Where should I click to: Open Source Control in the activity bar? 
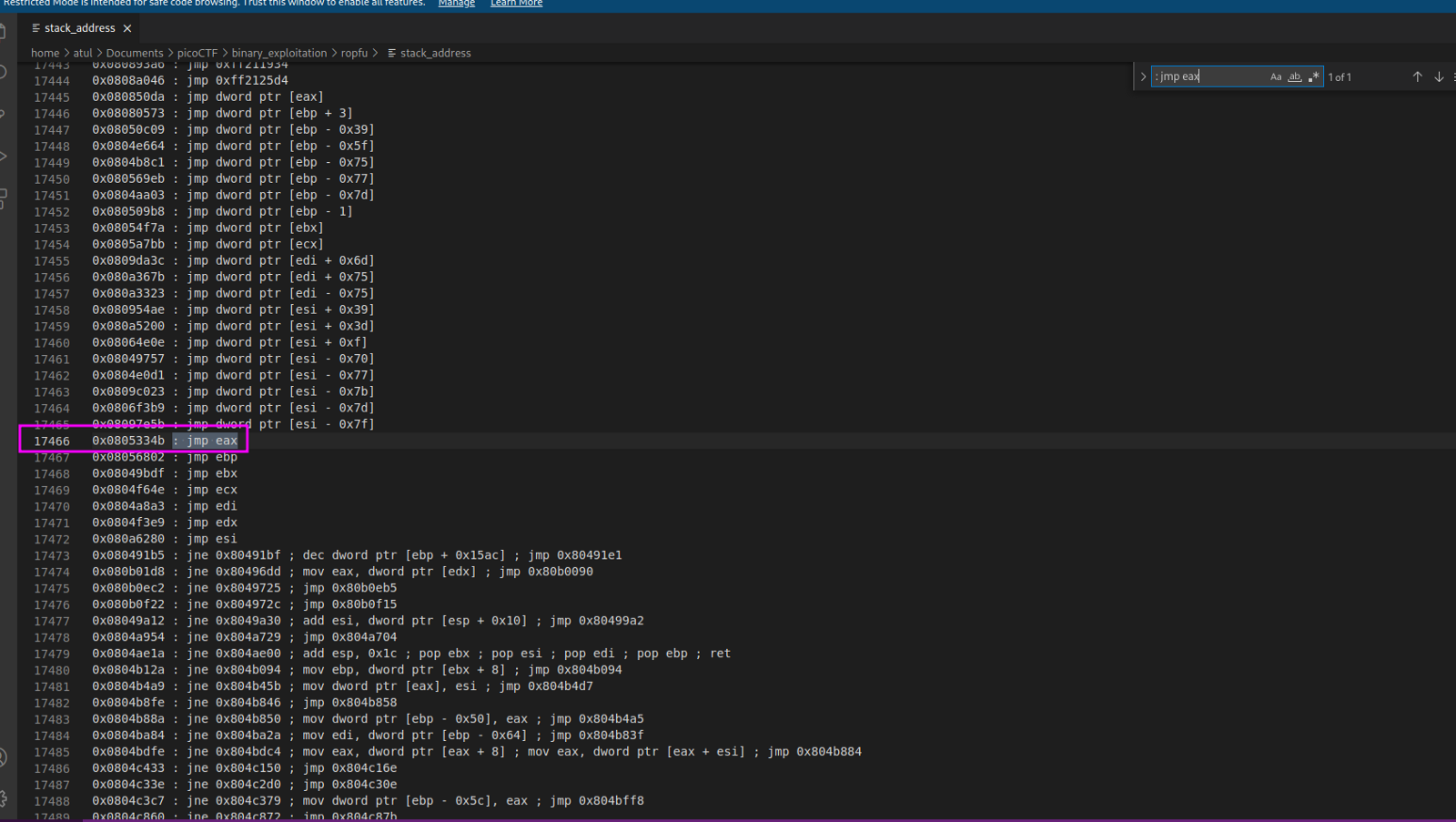(4, 114)
